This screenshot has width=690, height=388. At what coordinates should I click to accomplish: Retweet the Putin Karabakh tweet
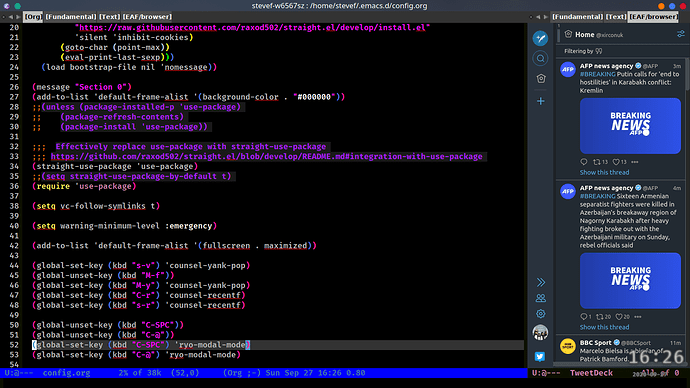pos(600,162)
